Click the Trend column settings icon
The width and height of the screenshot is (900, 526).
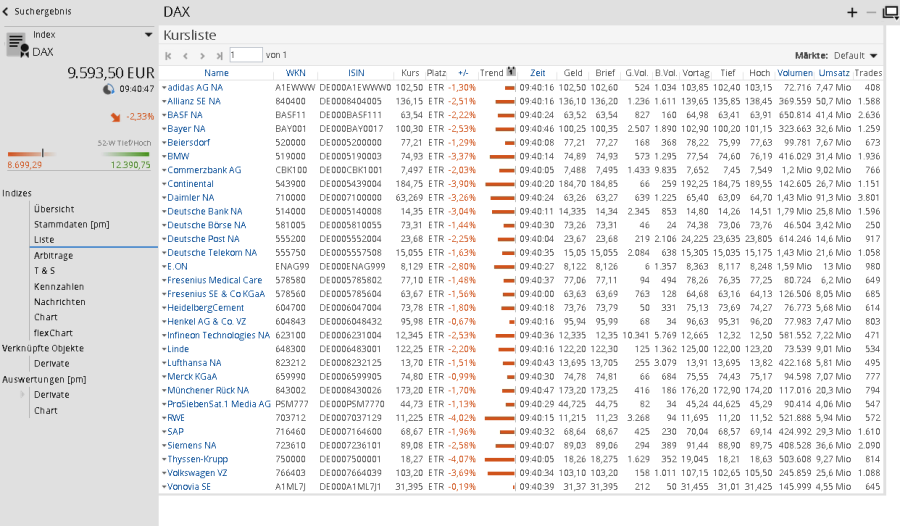click(512, 72)
